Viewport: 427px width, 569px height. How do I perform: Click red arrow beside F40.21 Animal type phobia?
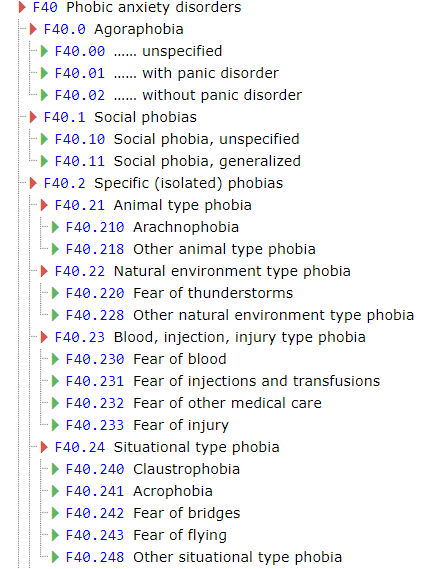coord(44,205)
